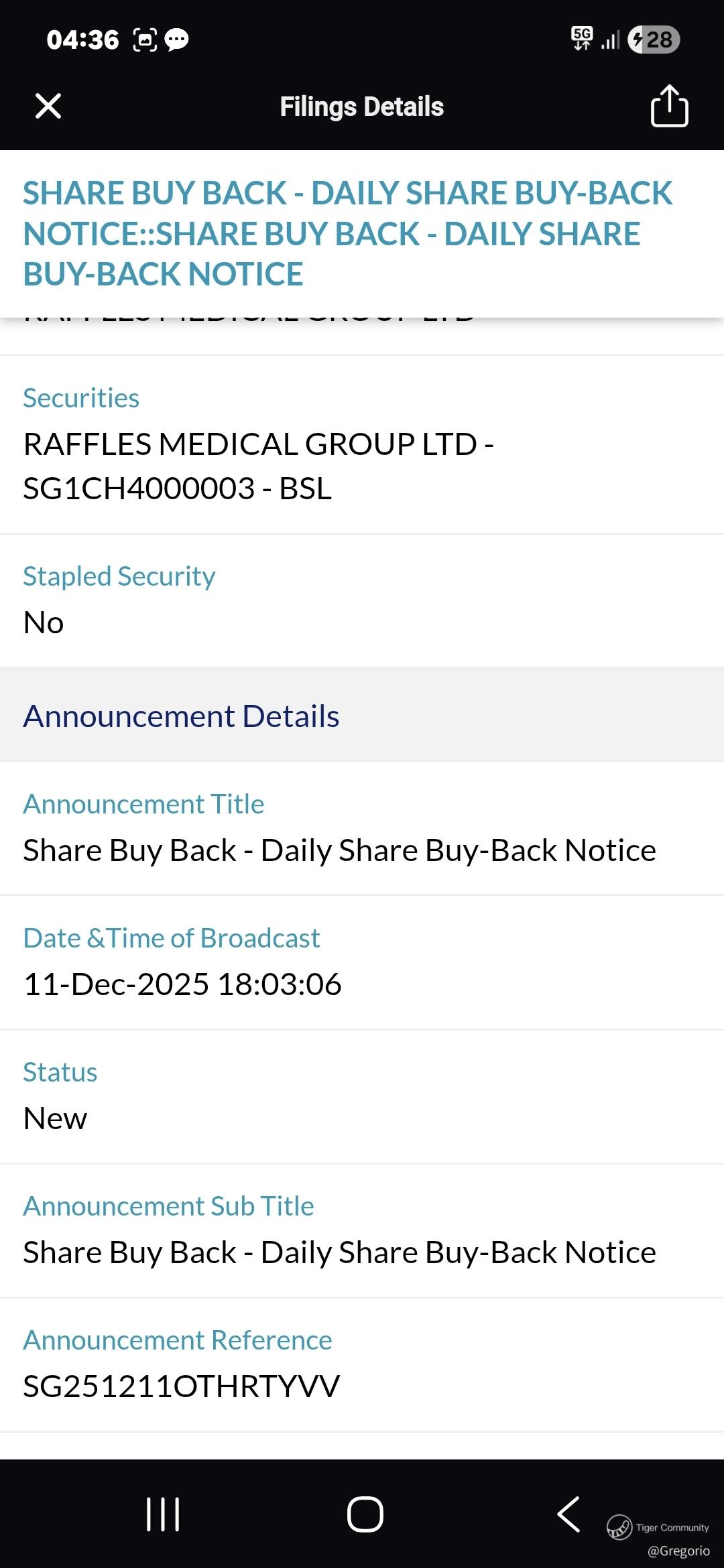Tap the battery indicator in status bar

point(654,40)
